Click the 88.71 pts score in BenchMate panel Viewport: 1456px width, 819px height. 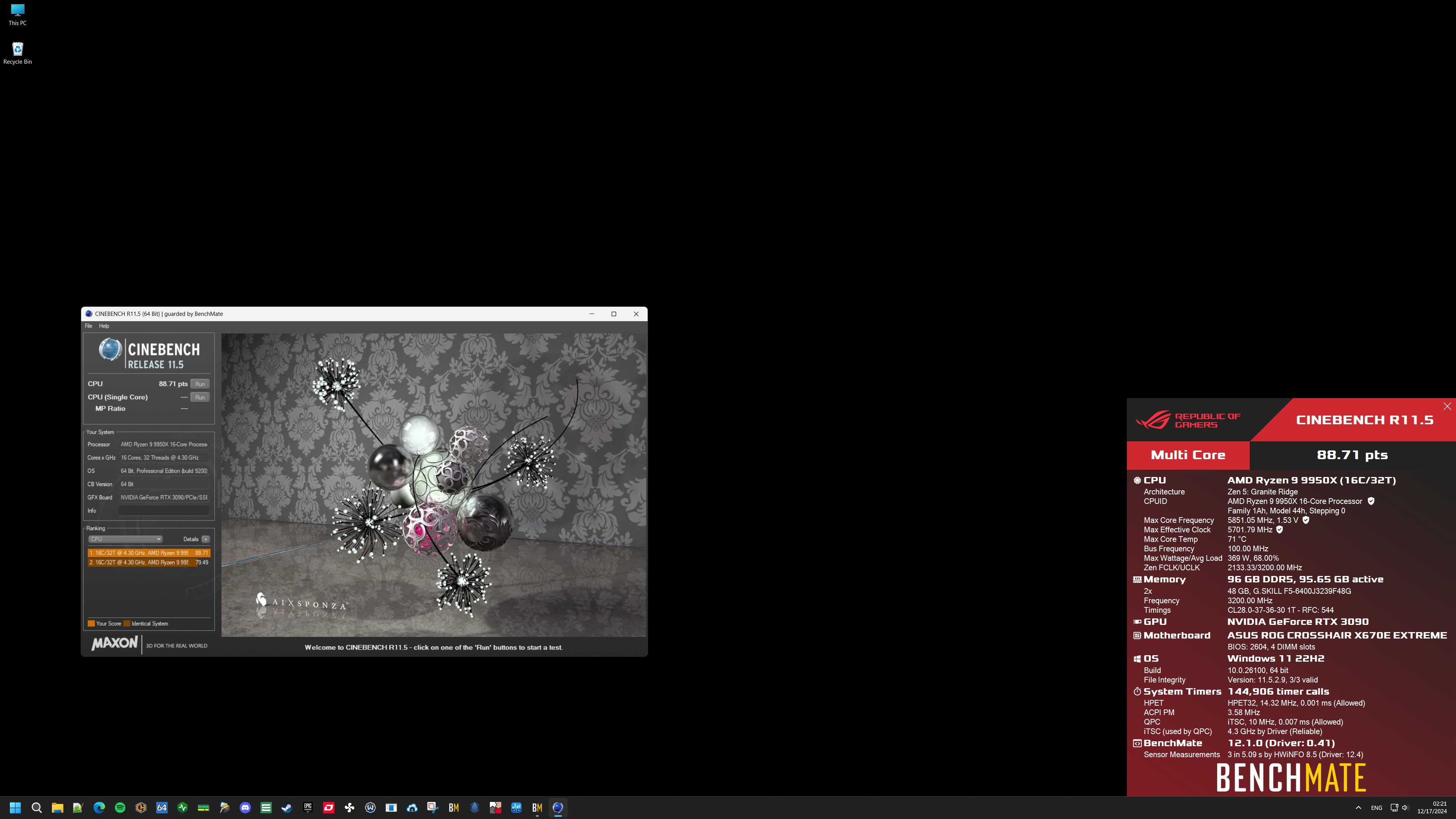1352,455
